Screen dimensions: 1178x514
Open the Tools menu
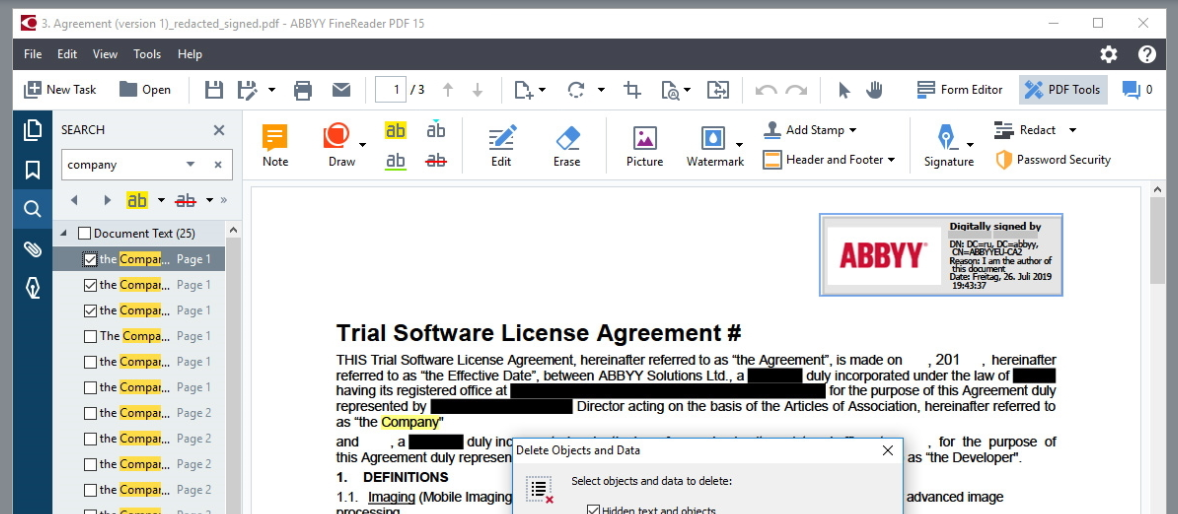click(x=147, y=54)
